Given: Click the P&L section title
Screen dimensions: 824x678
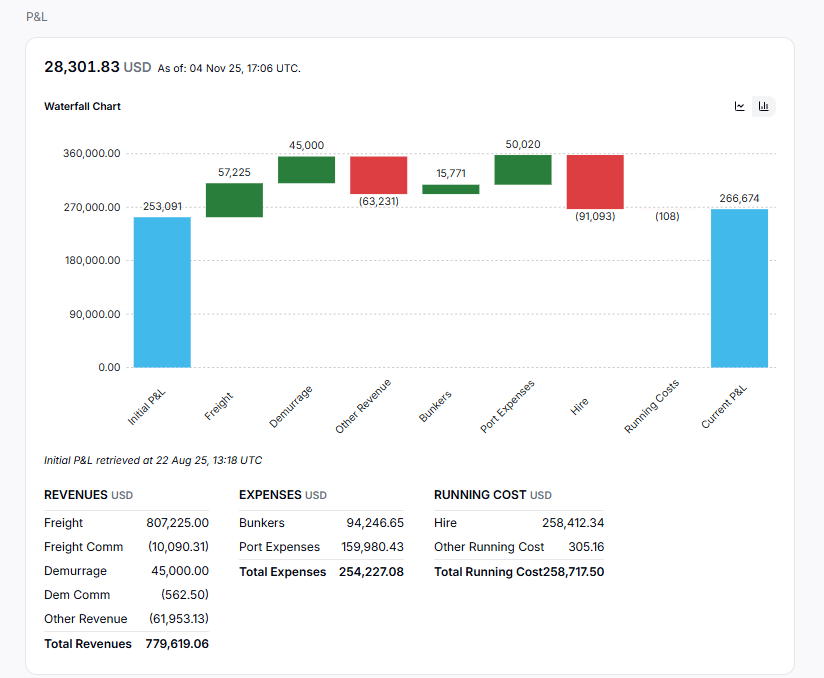Looking at the screenshot, I should [37, 17].
